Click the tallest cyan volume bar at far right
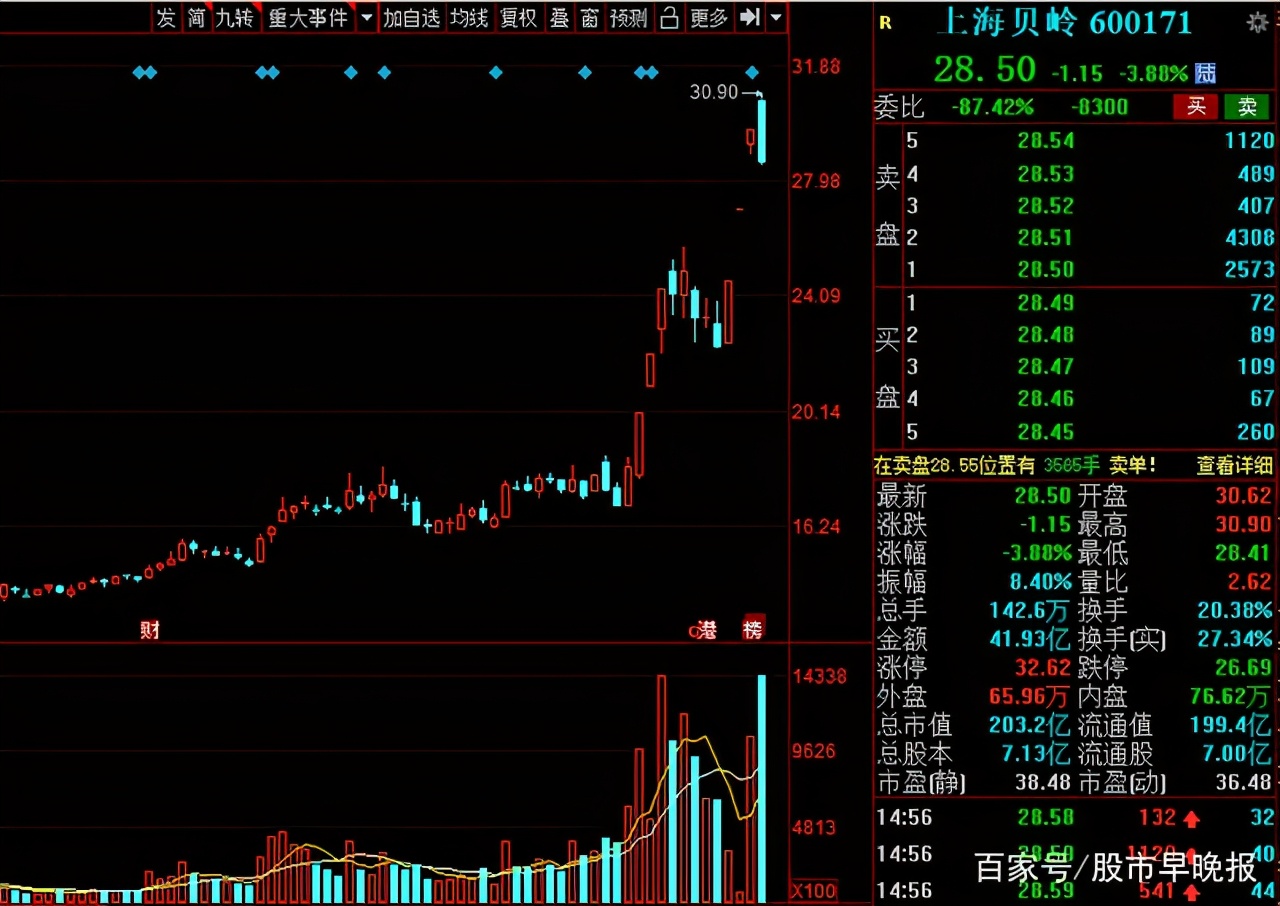Viewport: 1280px width, 906px height. (762, 787)
